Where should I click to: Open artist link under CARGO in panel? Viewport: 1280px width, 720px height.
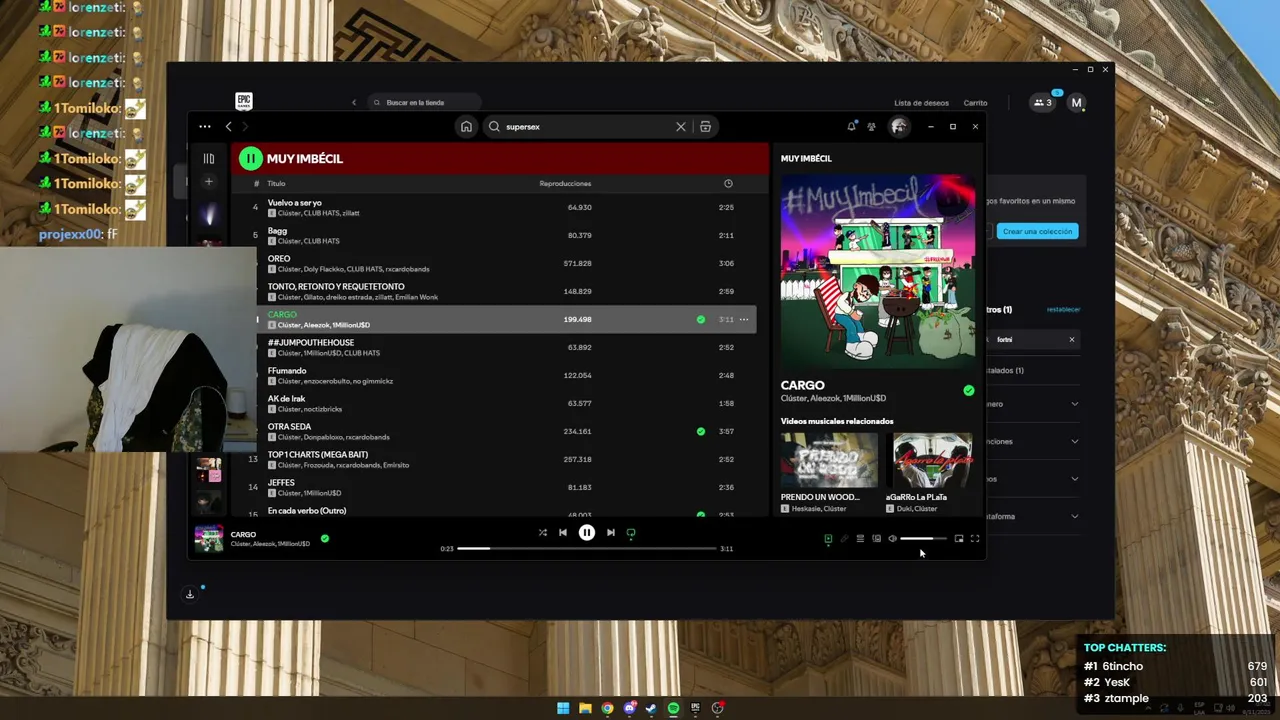(x=833, y=399)
